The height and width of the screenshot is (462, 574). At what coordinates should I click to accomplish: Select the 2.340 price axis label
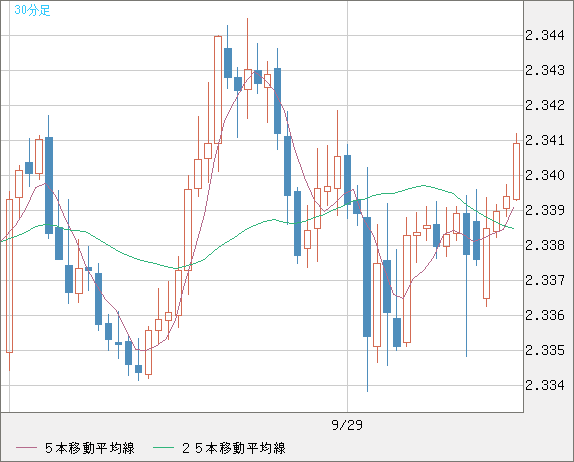click(545, 175)
